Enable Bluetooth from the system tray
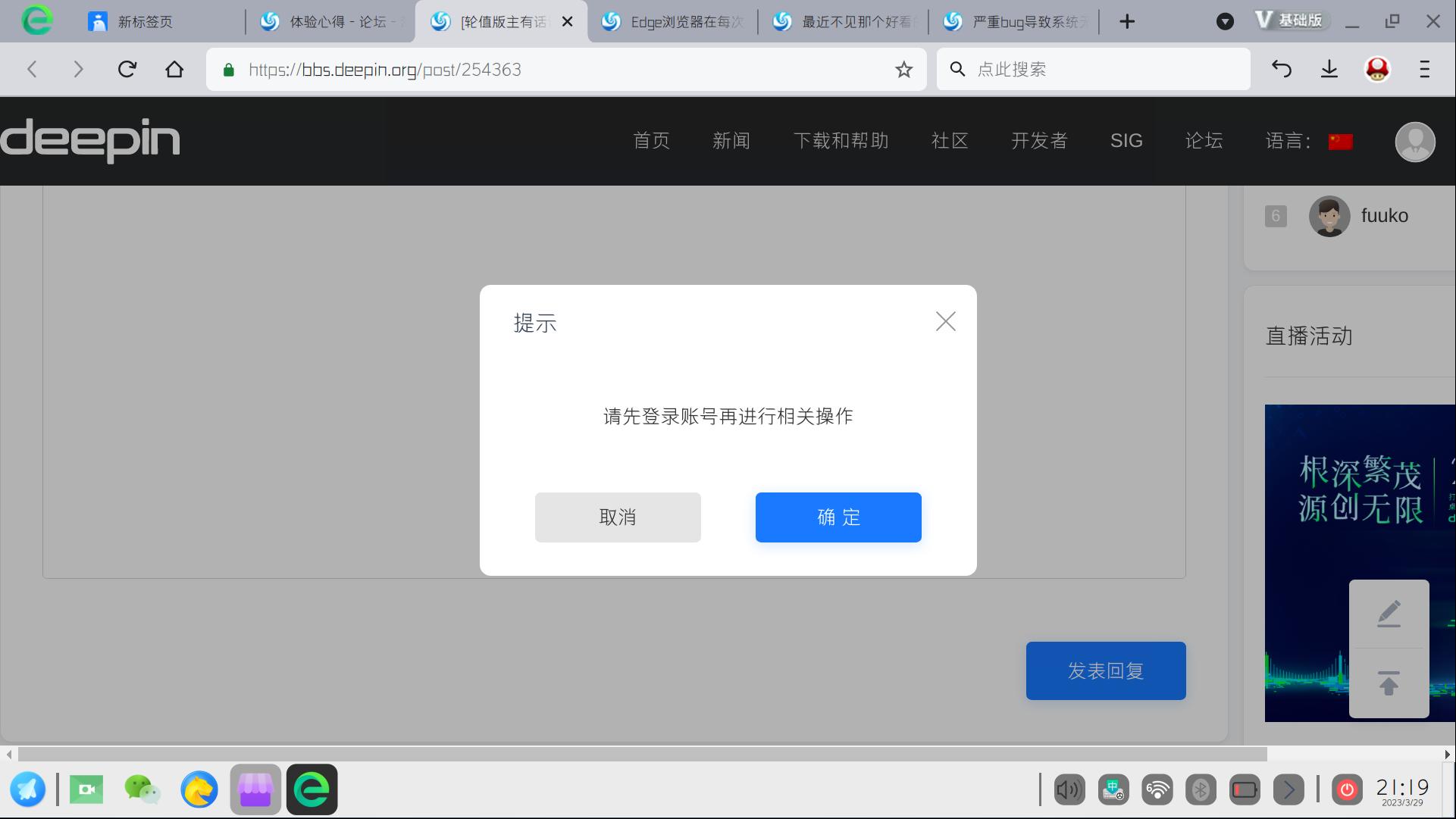The height and width of the screenshot is (819, 1456). pos(1200,789)
